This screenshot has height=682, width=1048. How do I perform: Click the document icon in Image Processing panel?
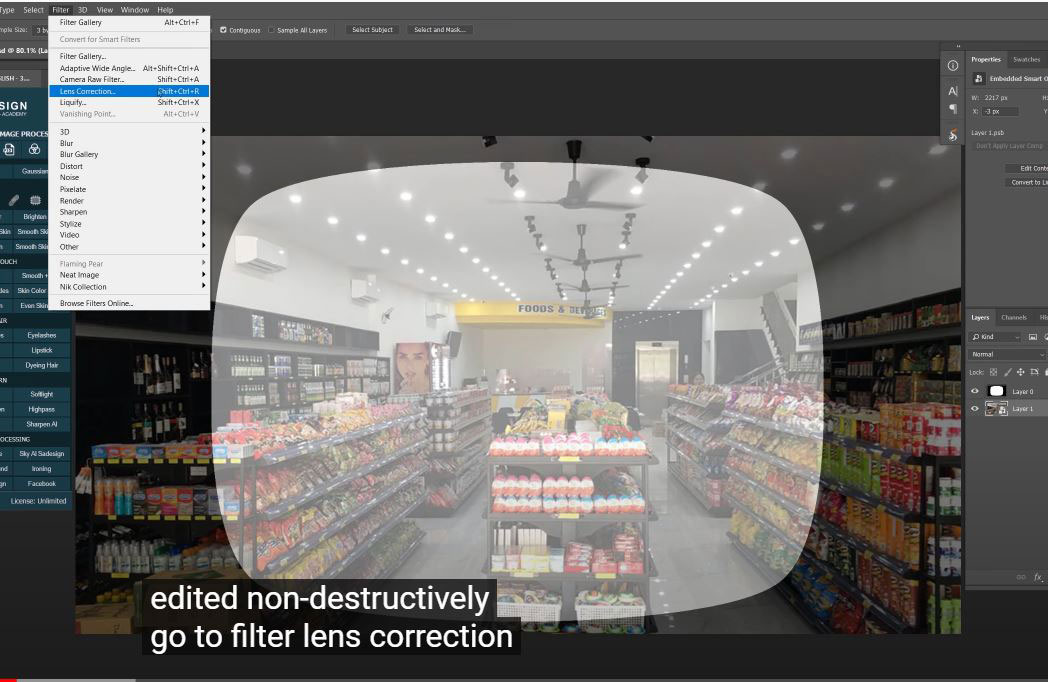coord(9,149)
